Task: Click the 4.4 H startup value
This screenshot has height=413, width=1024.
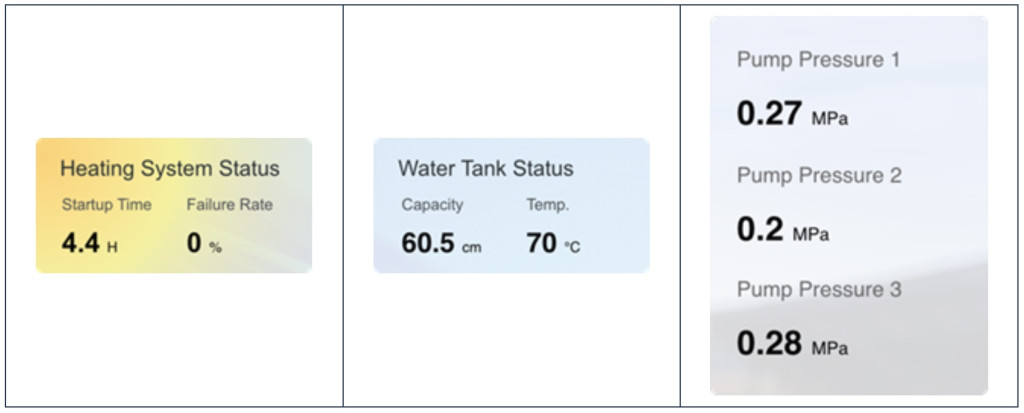Action: click(x=90, y=244)
